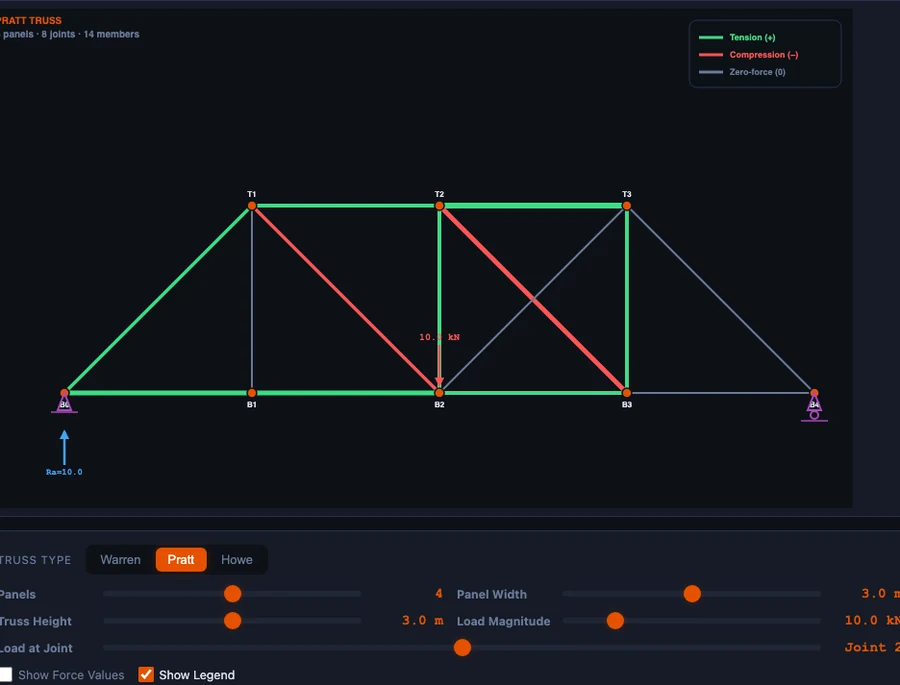900x685 pixels.
Task: Uncheck the Show Legend checkbox
Action: [146, 675]
